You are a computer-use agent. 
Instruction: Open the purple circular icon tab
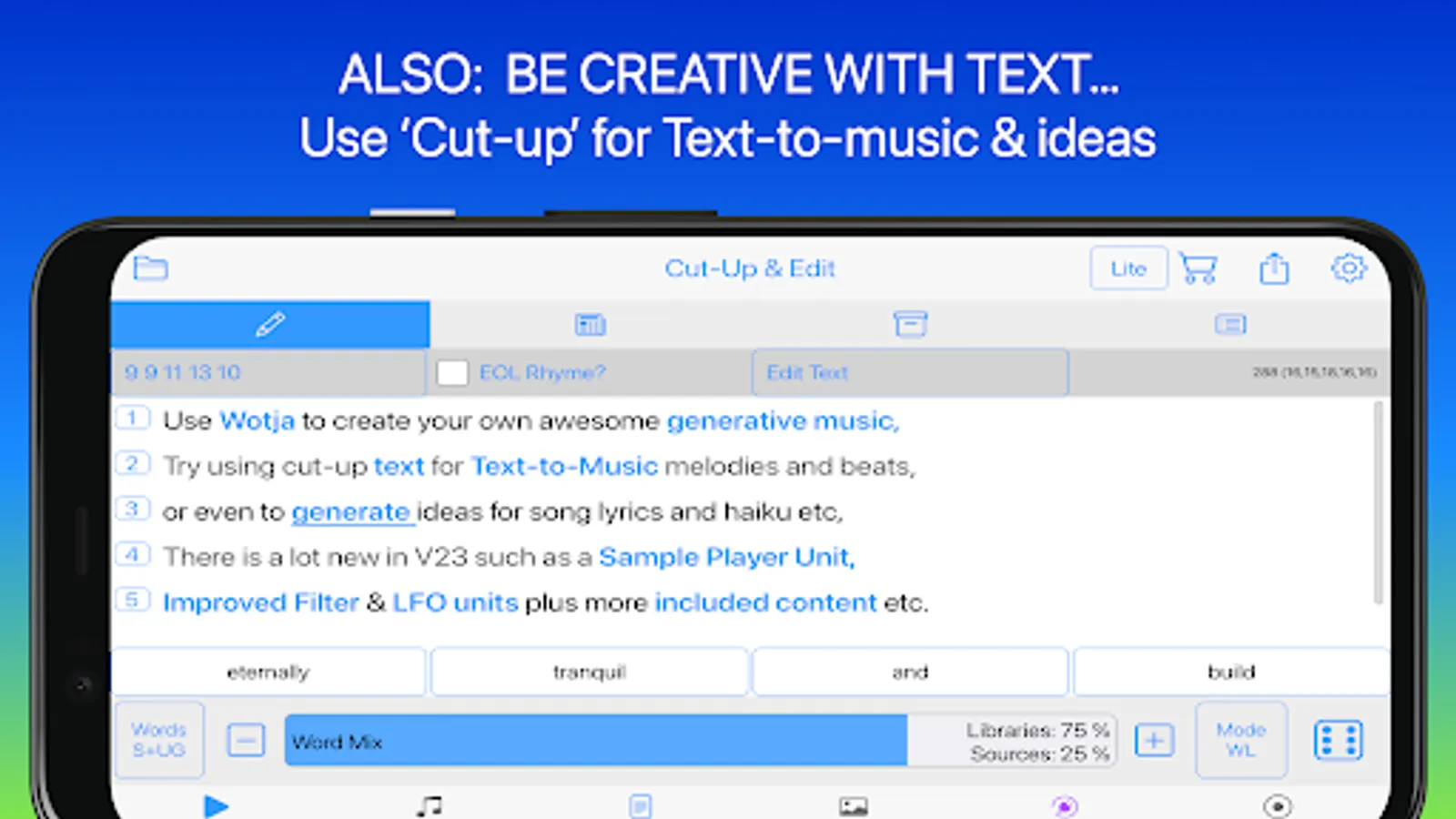click(1065, 806)
